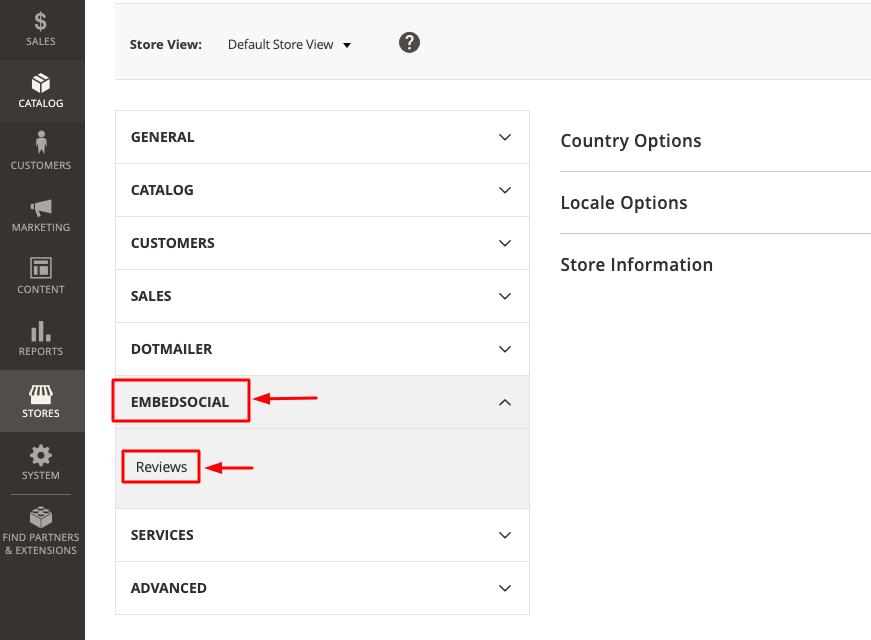Select the Reviews item under EmbedSocial

[x=161, y=467]
